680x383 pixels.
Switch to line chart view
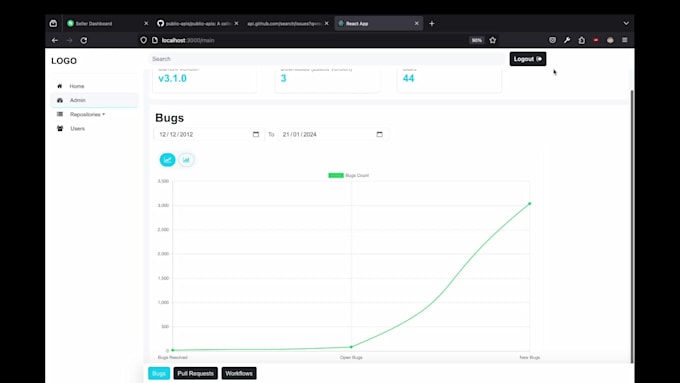pyautogui.click(x=167, y=160)
